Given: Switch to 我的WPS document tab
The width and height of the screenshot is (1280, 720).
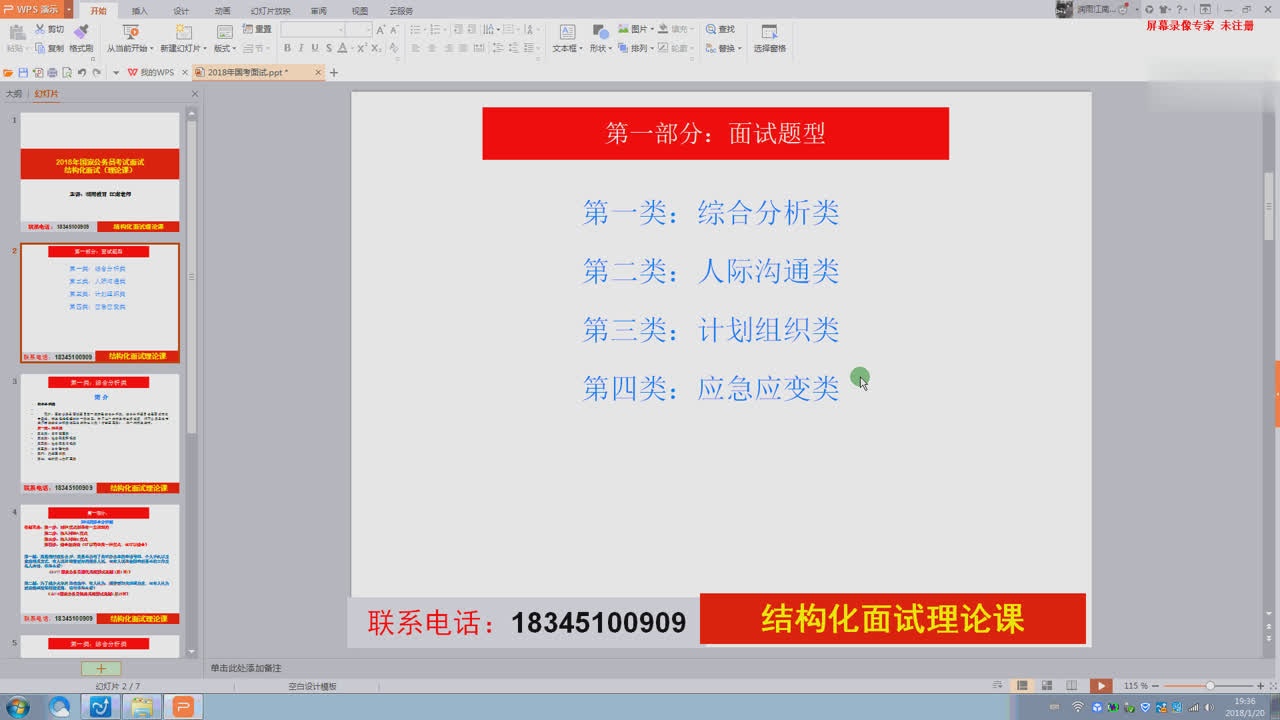Looking at the screenshot, I should [150, 72].
